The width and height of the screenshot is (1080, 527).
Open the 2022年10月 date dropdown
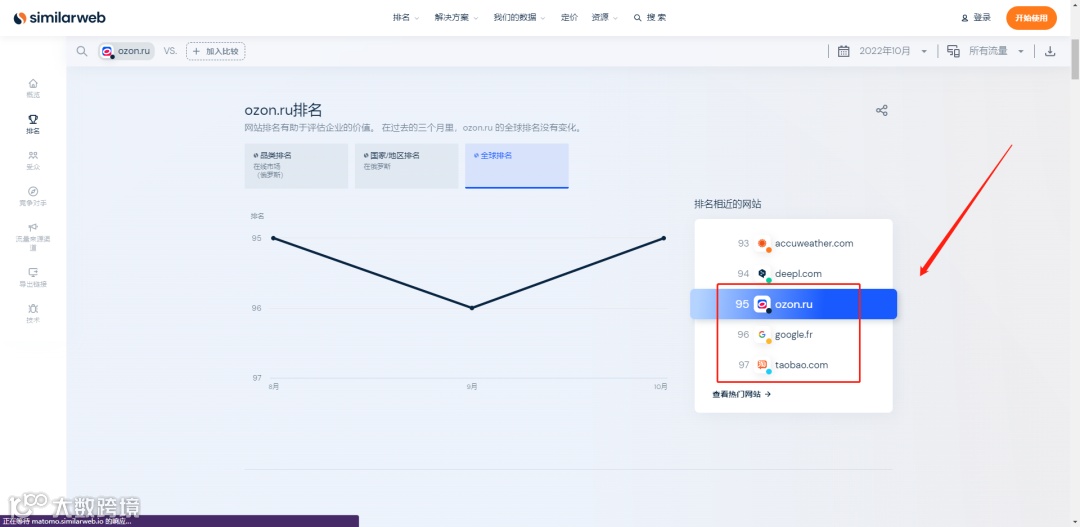(893, 51)
